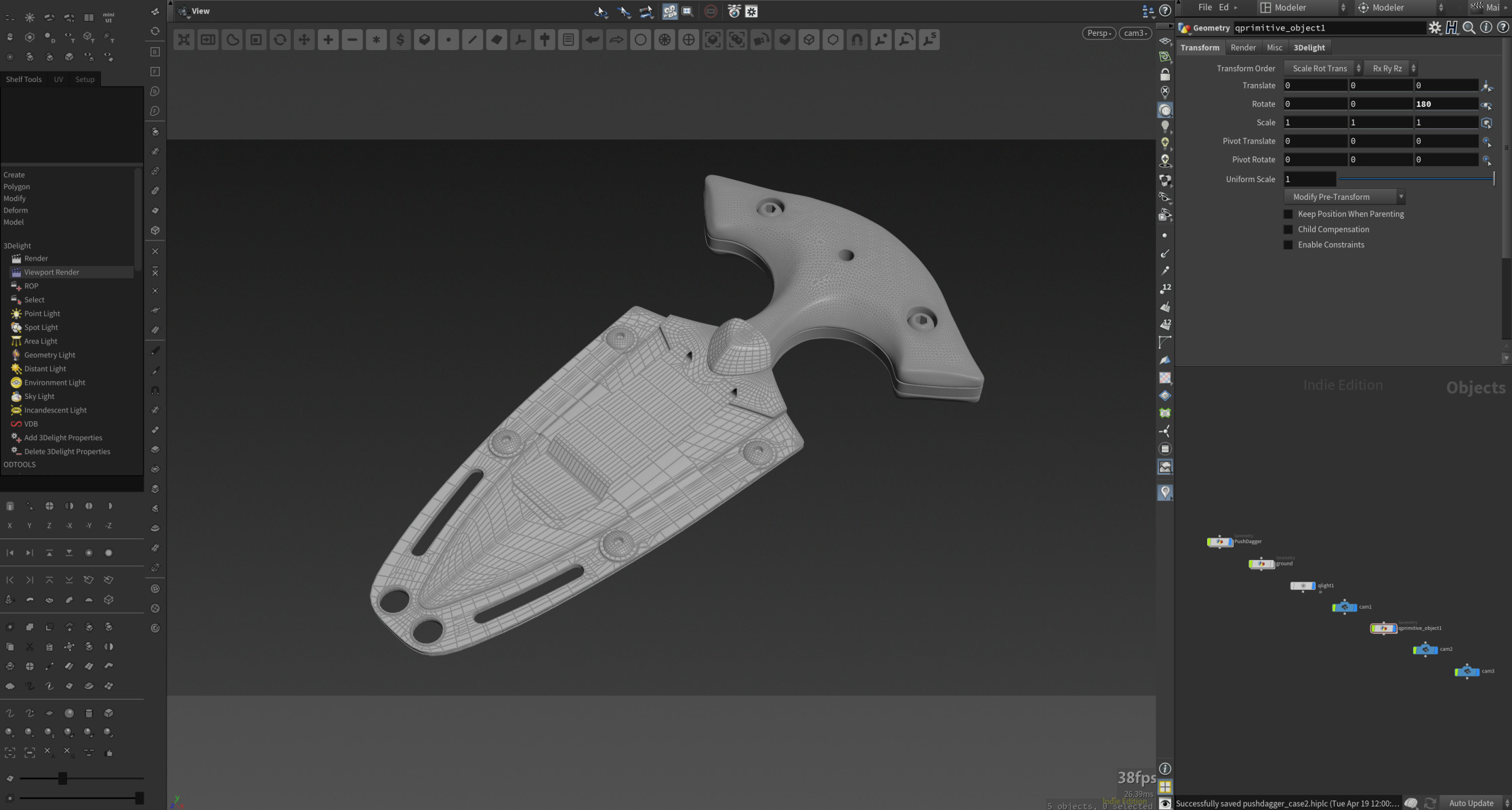Open the Persp viewport dropdown
Screen dimensions: 1512x810
tap(1099, 33)
